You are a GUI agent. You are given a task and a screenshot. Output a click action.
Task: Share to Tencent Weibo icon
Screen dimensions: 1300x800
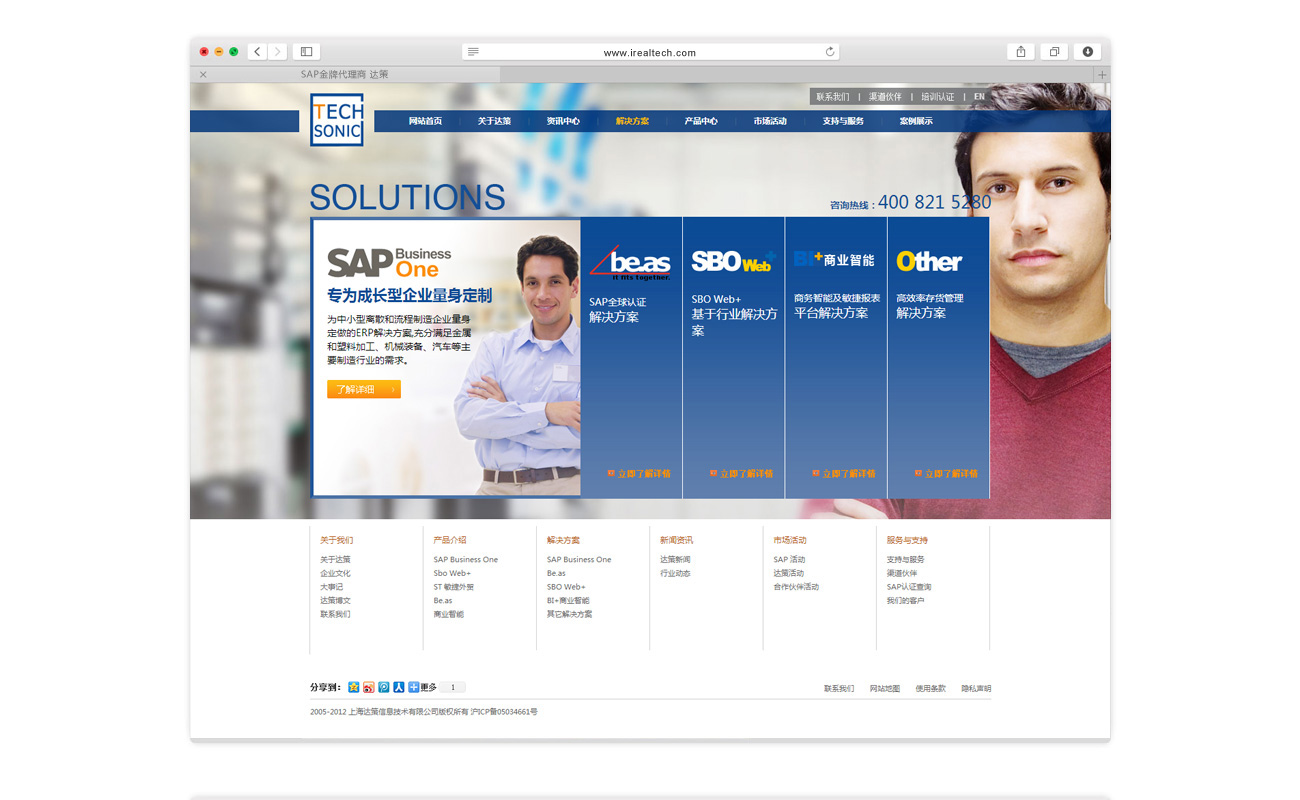(384, 687)
